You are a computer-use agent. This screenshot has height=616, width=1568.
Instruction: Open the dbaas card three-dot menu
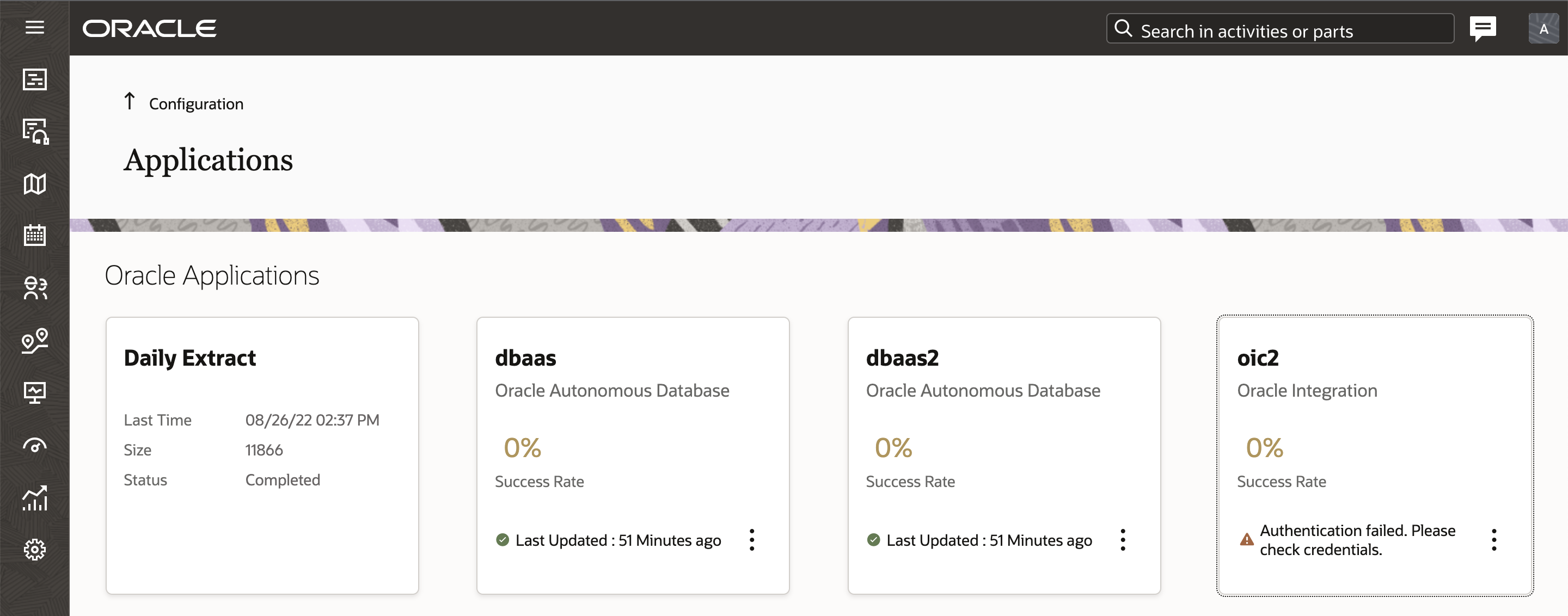point(752,540)
